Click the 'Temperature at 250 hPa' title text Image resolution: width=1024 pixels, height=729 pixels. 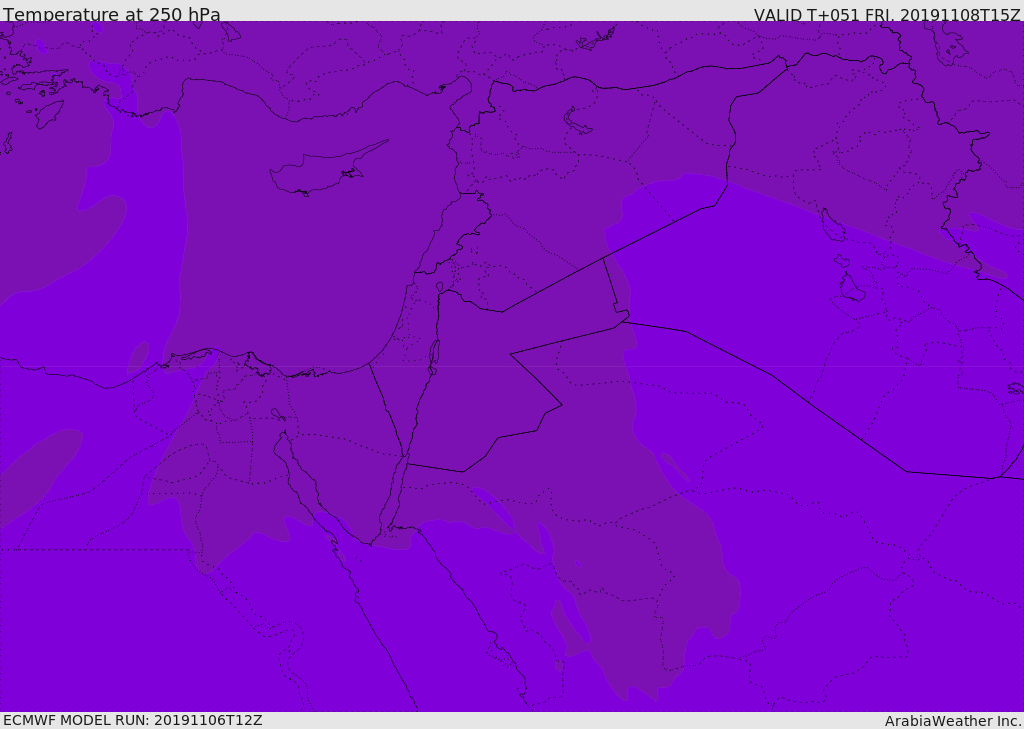(112, 14)
